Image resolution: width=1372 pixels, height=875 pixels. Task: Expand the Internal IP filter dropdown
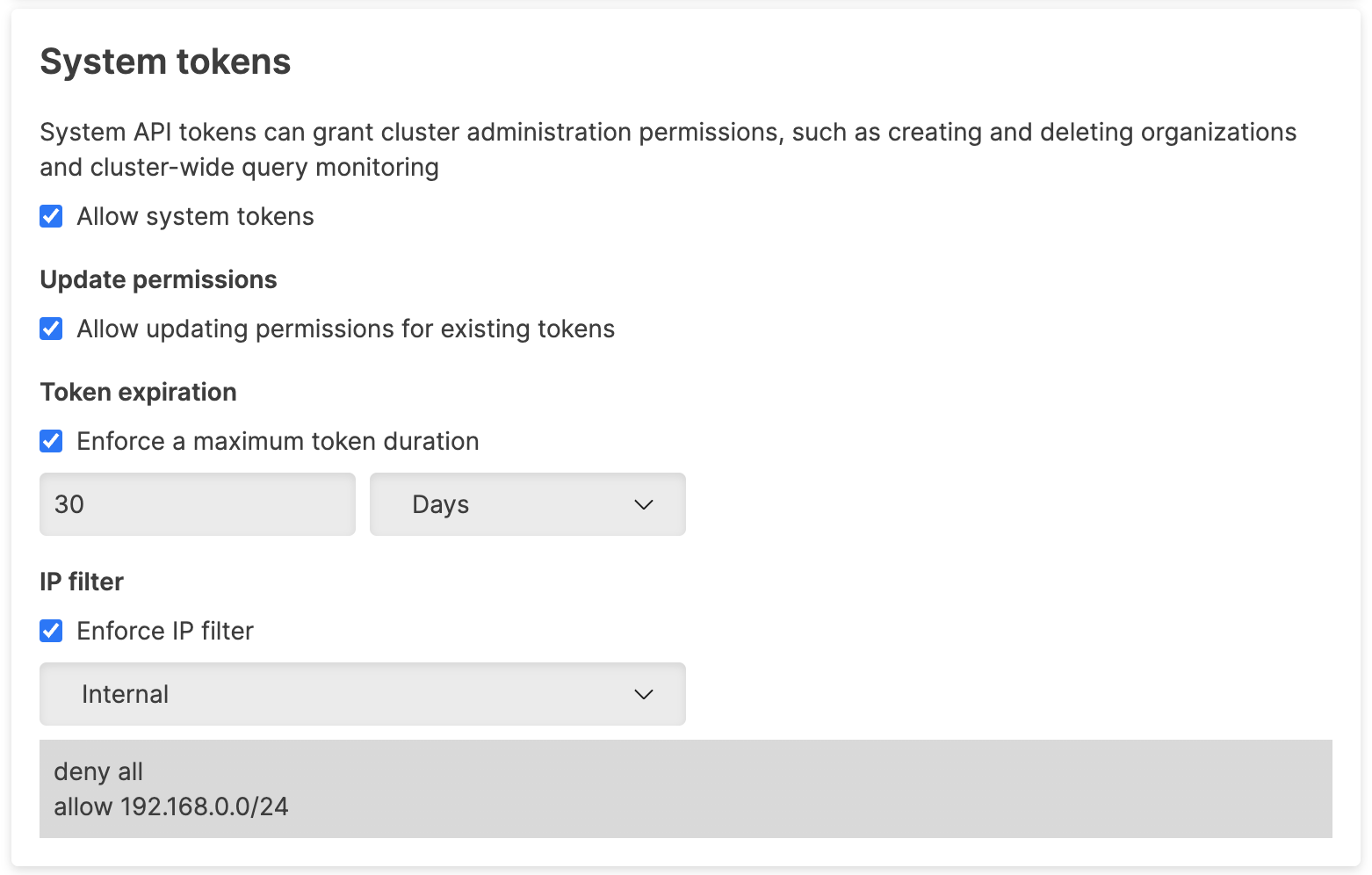pyautogui.click(x=362, y=694)
